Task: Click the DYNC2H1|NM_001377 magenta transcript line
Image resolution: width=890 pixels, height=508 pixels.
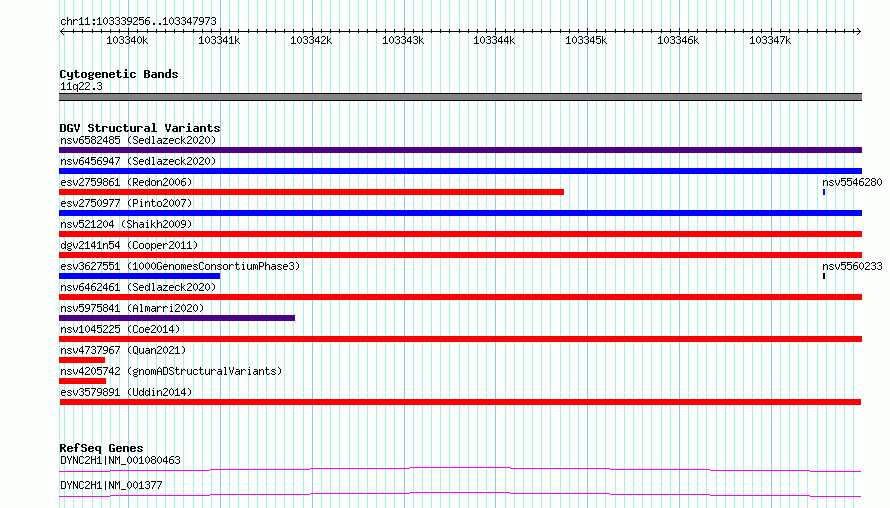Action: 460,494
